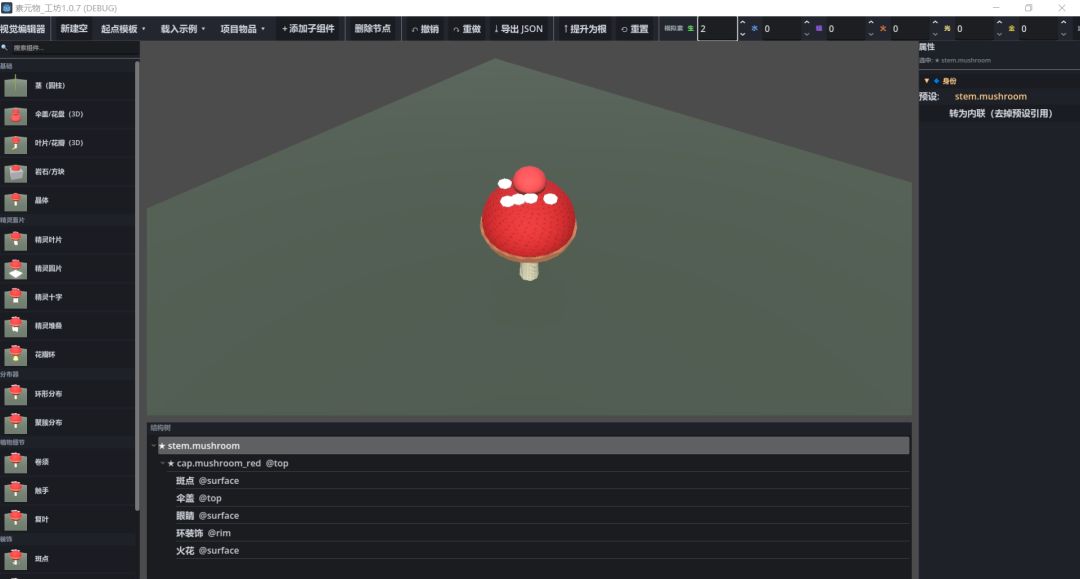This screenshot has width=1080, height=579.
Task: Collapse the cap.mushroom_red tree node
Action: coord(163,463)
